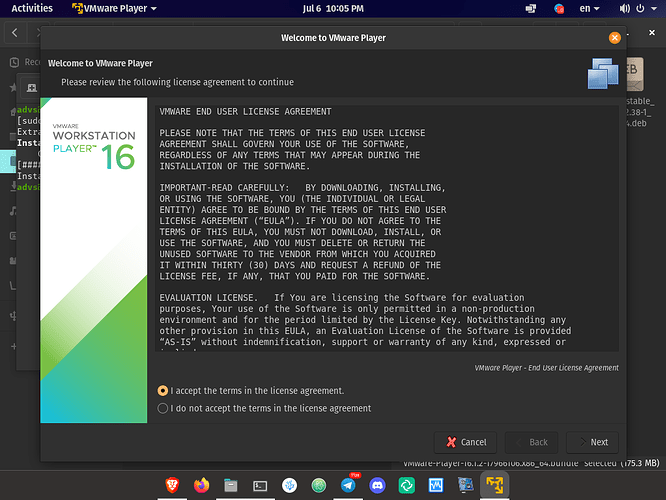Viewport: 666px width, 500px height.
Task: Close the Files window behind the dialog
Action: click(652, 33)
